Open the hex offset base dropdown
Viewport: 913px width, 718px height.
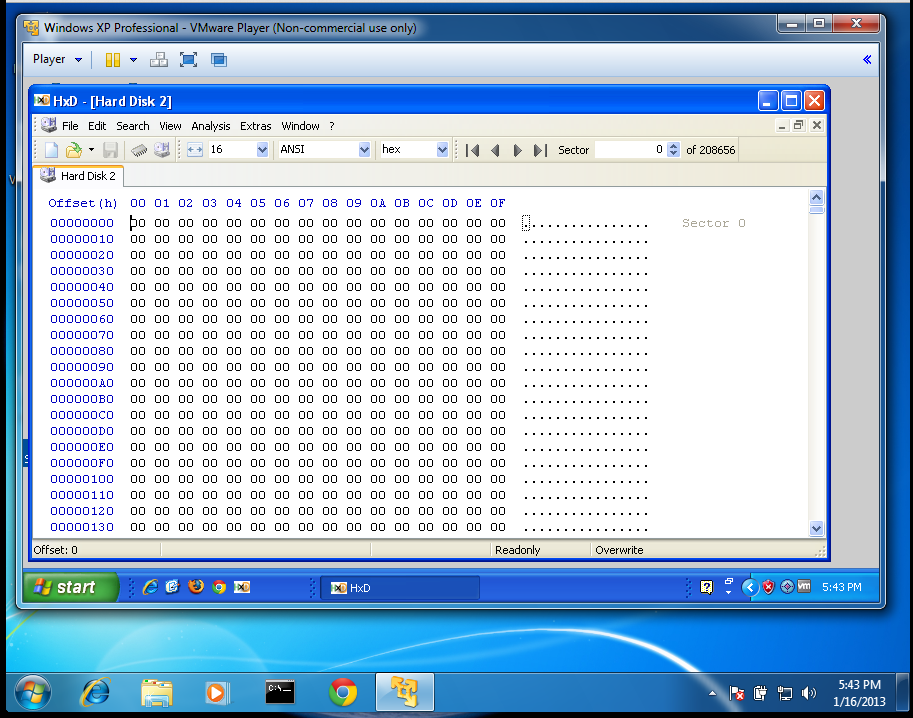point(442,150)
